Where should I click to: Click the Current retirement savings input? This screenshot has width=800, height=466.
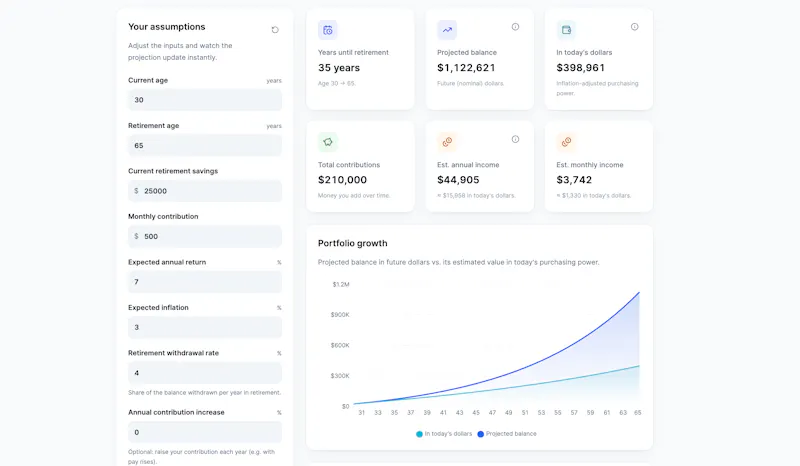205,191
